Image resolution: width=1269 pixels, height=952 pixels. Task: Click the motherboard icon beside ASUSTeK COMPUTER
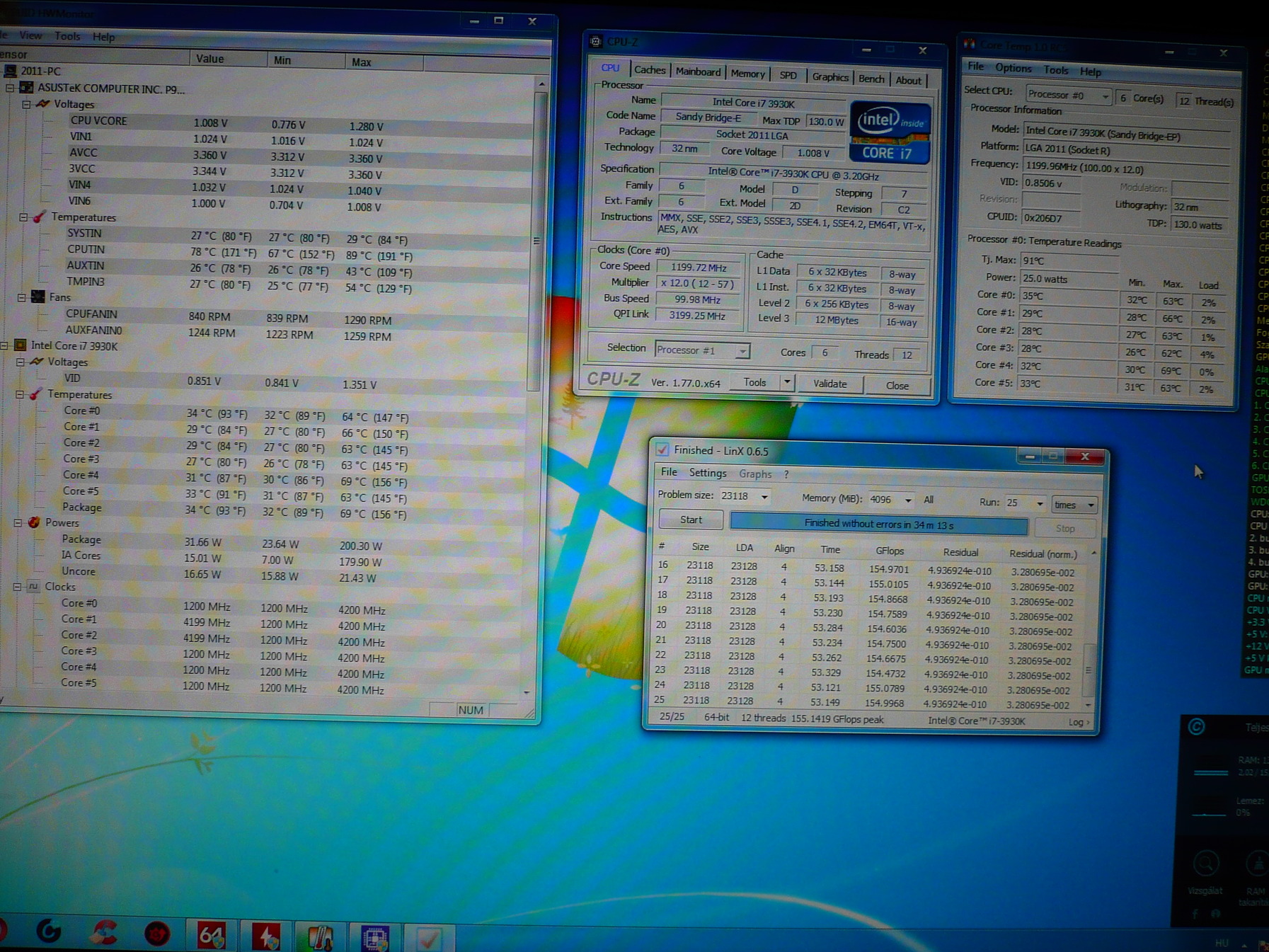[26, 88]
